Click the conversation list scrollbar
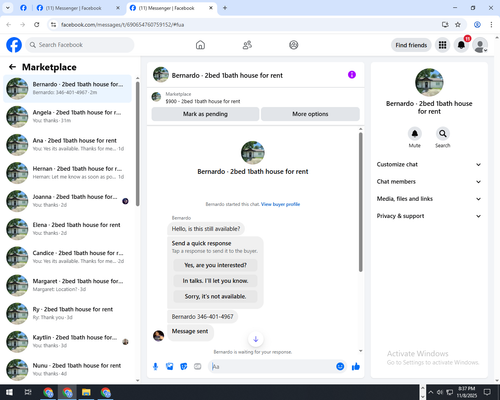Screen dimensions: 500x400 [138, 144]
